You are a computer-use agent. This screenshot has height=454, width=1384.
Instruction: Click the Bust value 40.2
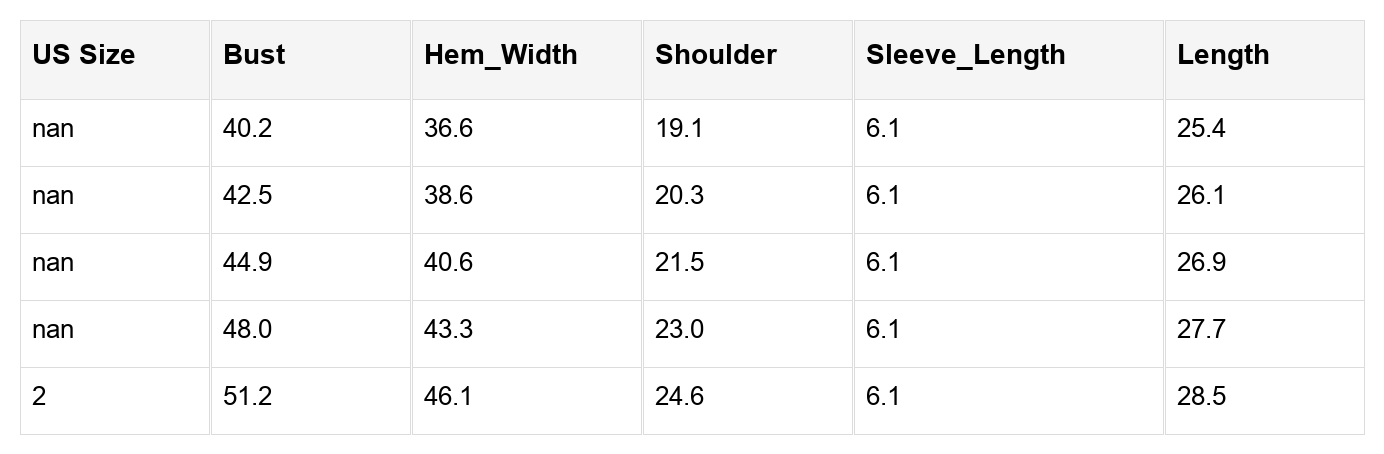tap(247, 129)
